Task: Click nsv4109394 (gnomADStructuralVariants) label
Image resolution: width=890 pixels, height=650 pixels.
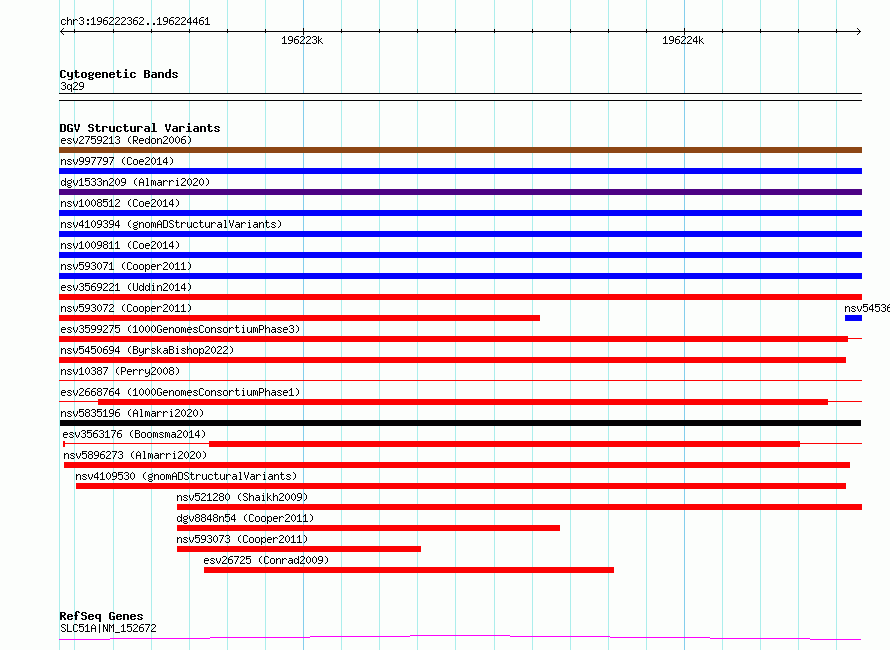Action: (171, 224)
